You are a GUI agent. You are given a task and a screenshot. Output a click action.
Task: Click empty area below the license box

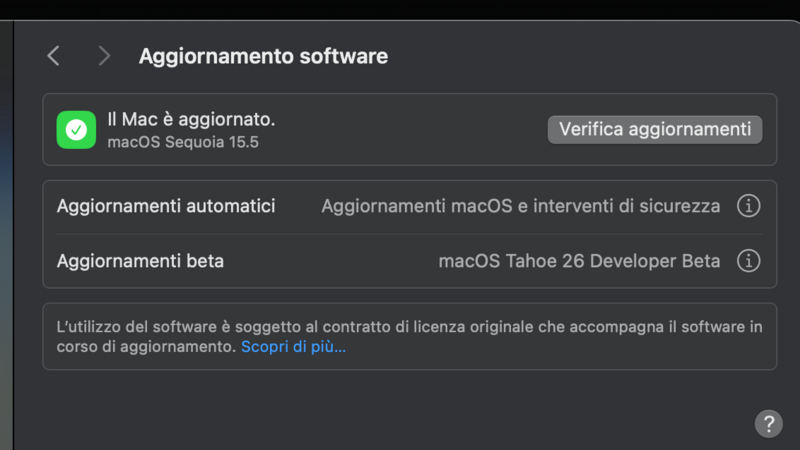(x=400, y=405)
